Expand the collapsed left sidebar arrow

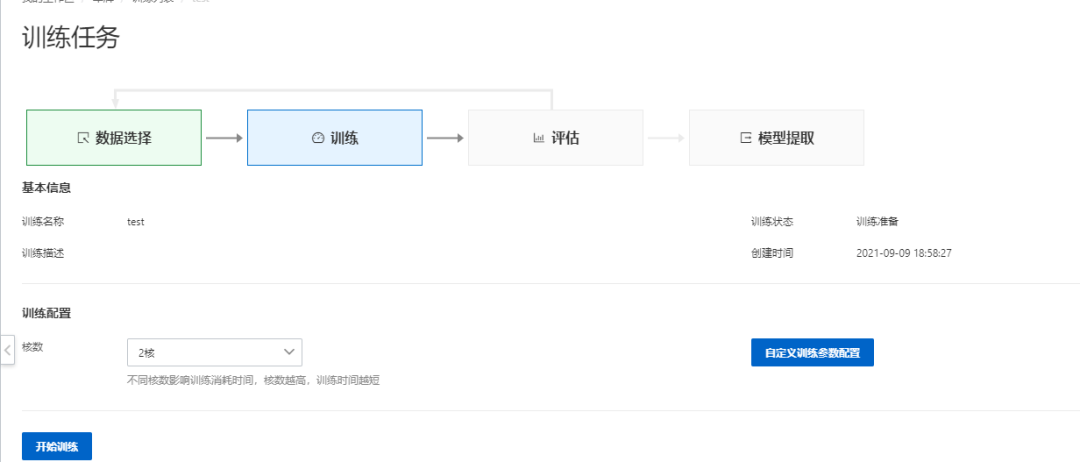click(x=8, y=350)
